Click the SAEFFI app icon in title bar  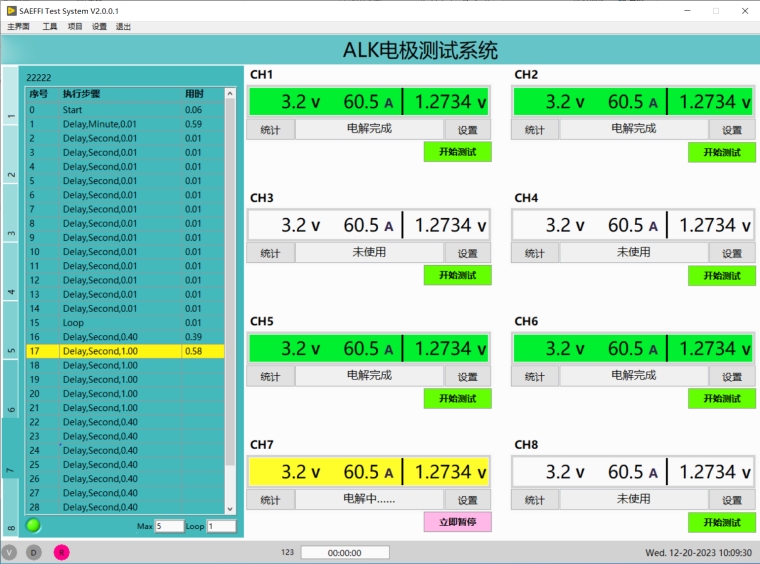point(10,10)
